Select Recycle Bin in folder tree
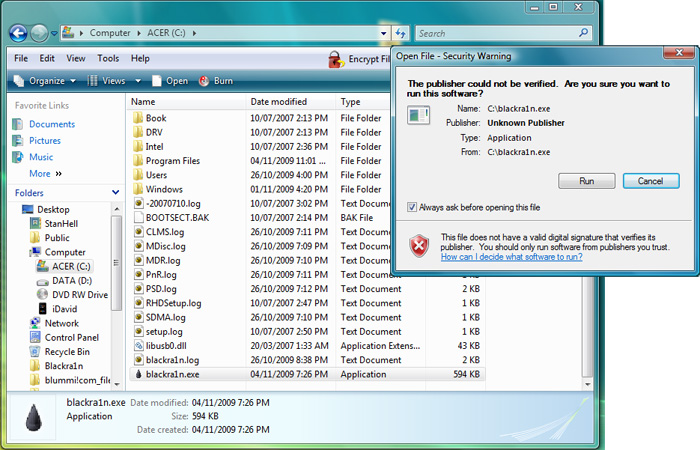This screenshot has height=450, width=700. [67, 352]
